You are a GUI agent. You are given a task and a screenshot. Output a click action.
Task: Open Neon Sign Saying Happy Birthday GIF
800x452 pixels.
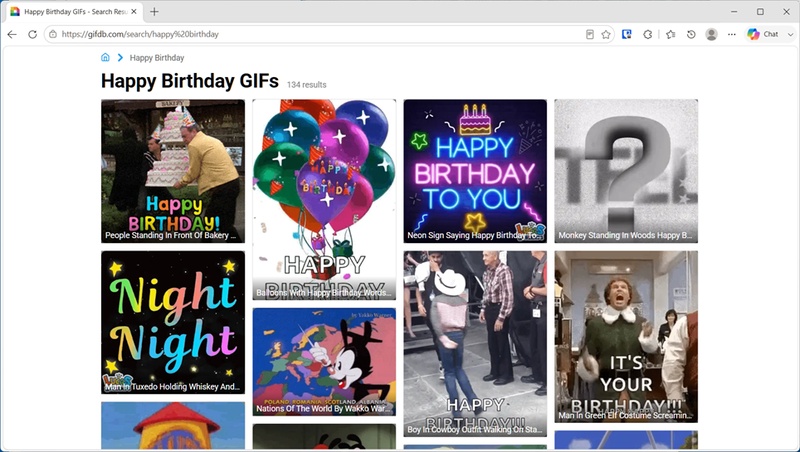(475, 171)
